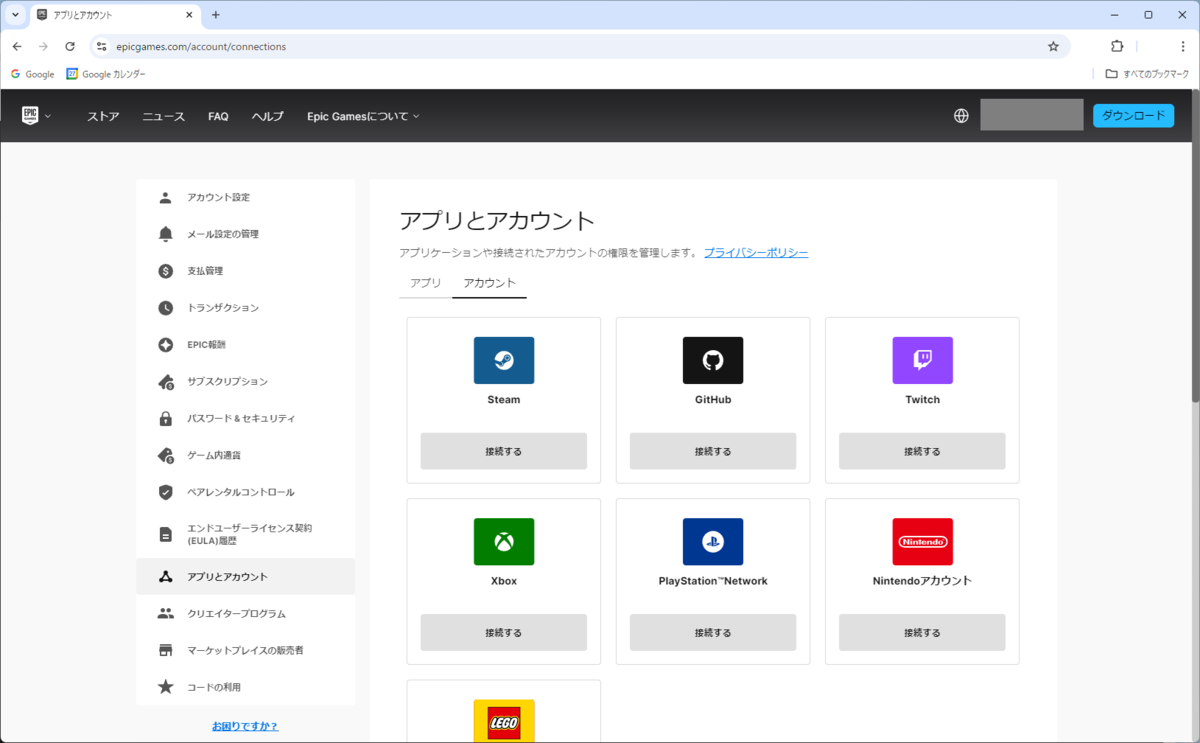The height and width of the screenshot is (743, 1200).
Task: Click the Epic Games logo icon
Action: pyautogui.click(x=30, y=116)
